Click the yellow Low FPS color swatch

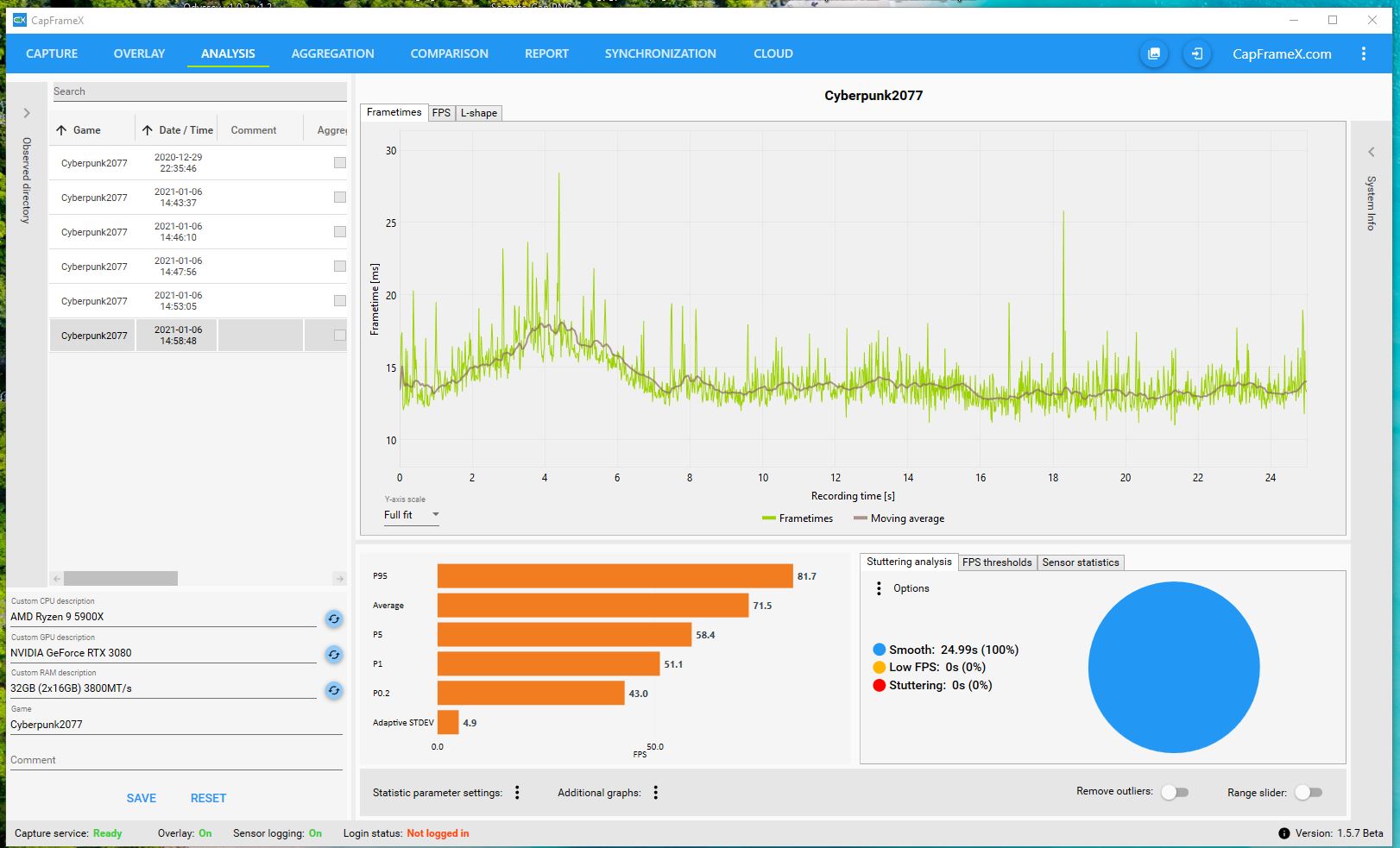(x=880, y=667)
